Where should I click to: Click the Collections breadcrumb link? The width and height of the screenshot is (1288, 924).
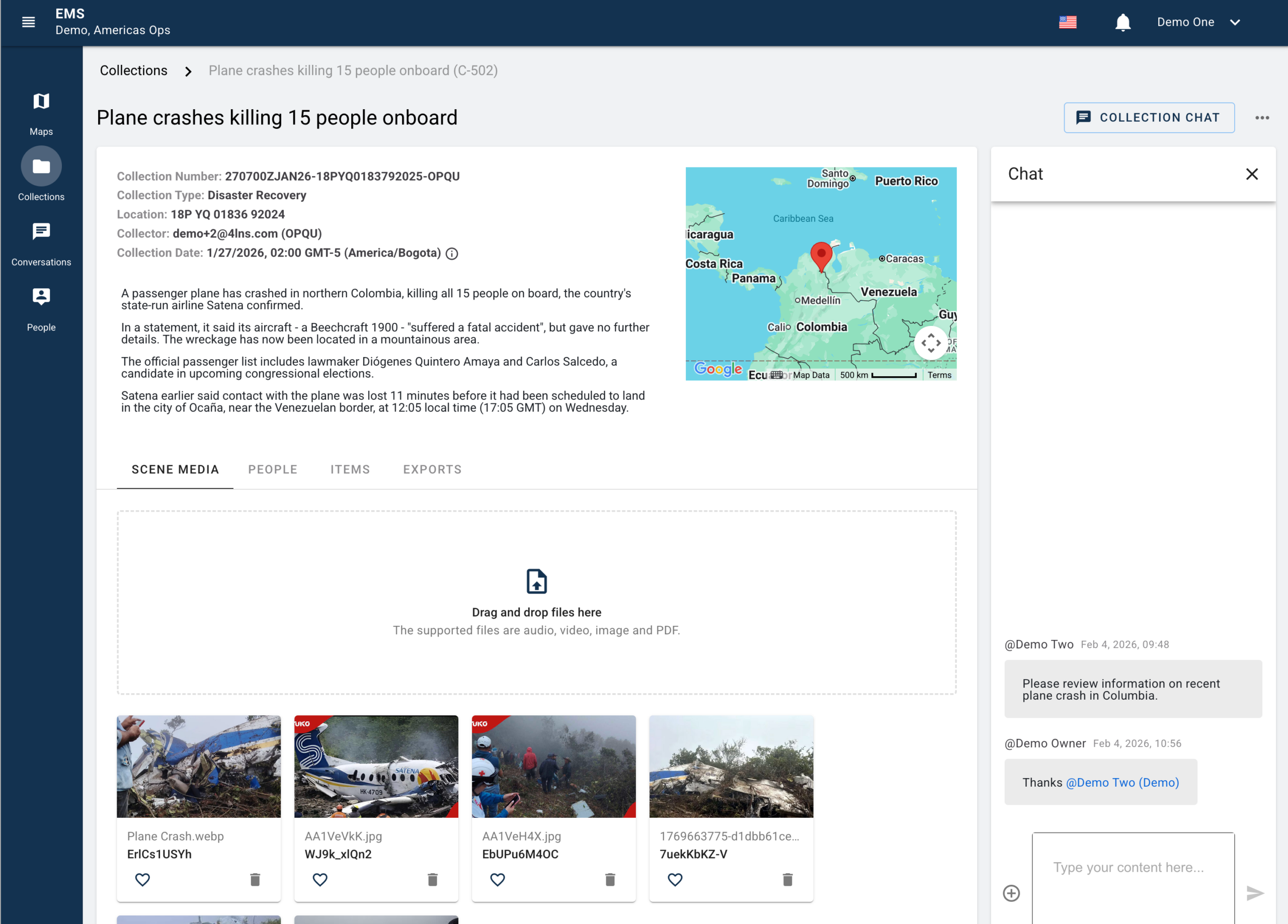pos(133,70)
